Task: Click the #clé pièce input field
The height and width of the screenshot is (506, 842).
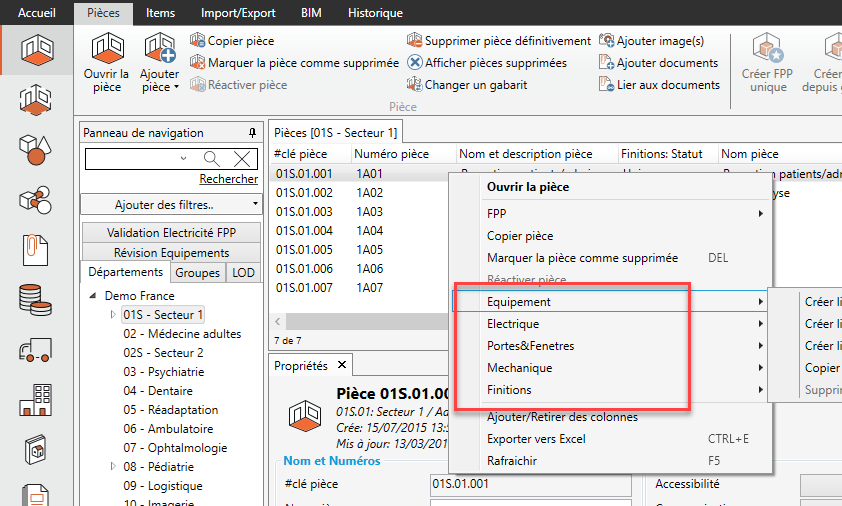Action: pyautogui.click(x=530, y=484)
